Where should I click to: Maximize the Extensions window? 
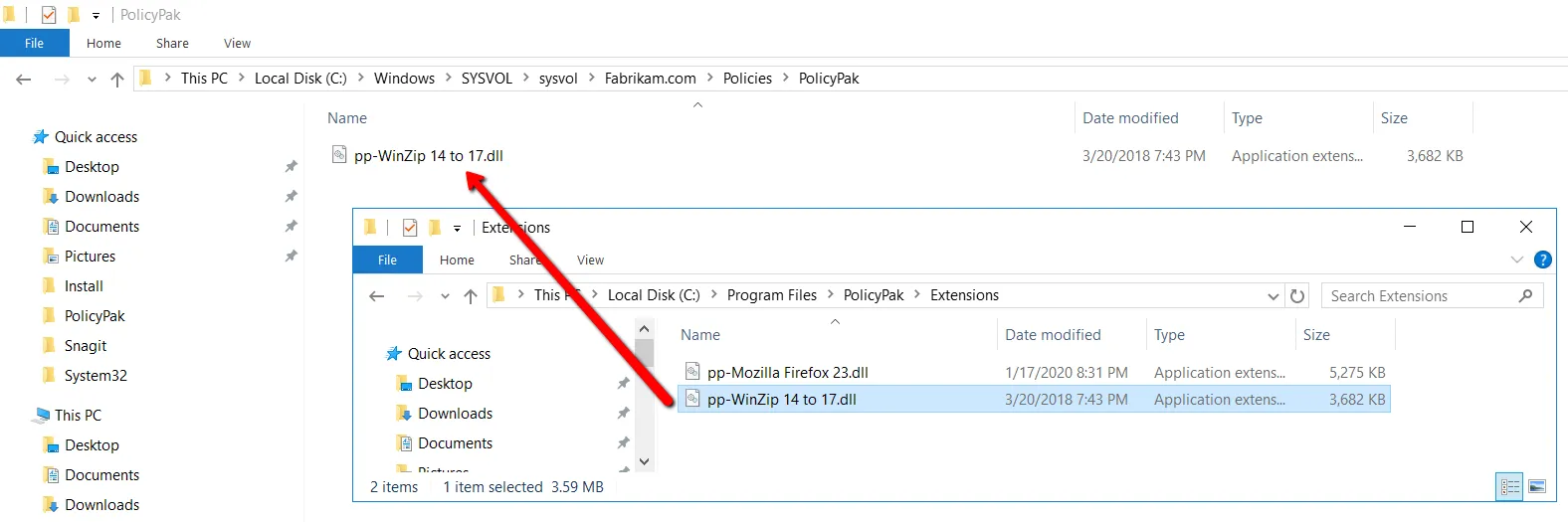1468,228
